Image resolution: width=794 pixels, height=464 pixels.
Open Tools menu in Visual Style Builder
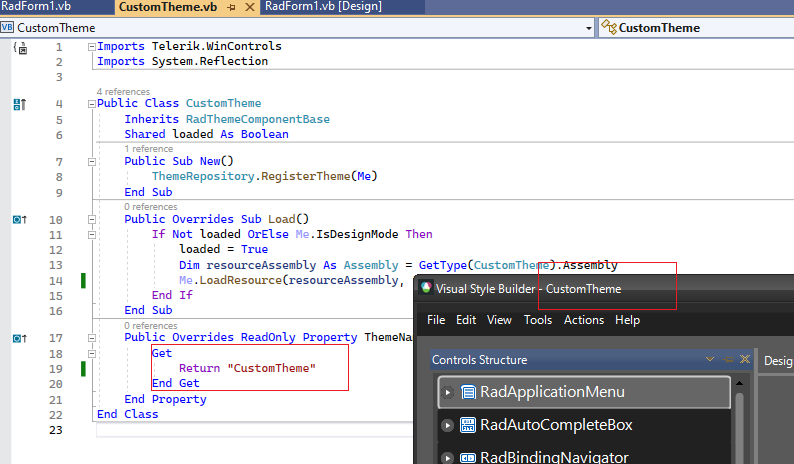pyautogui.click(x=538, y=320)
